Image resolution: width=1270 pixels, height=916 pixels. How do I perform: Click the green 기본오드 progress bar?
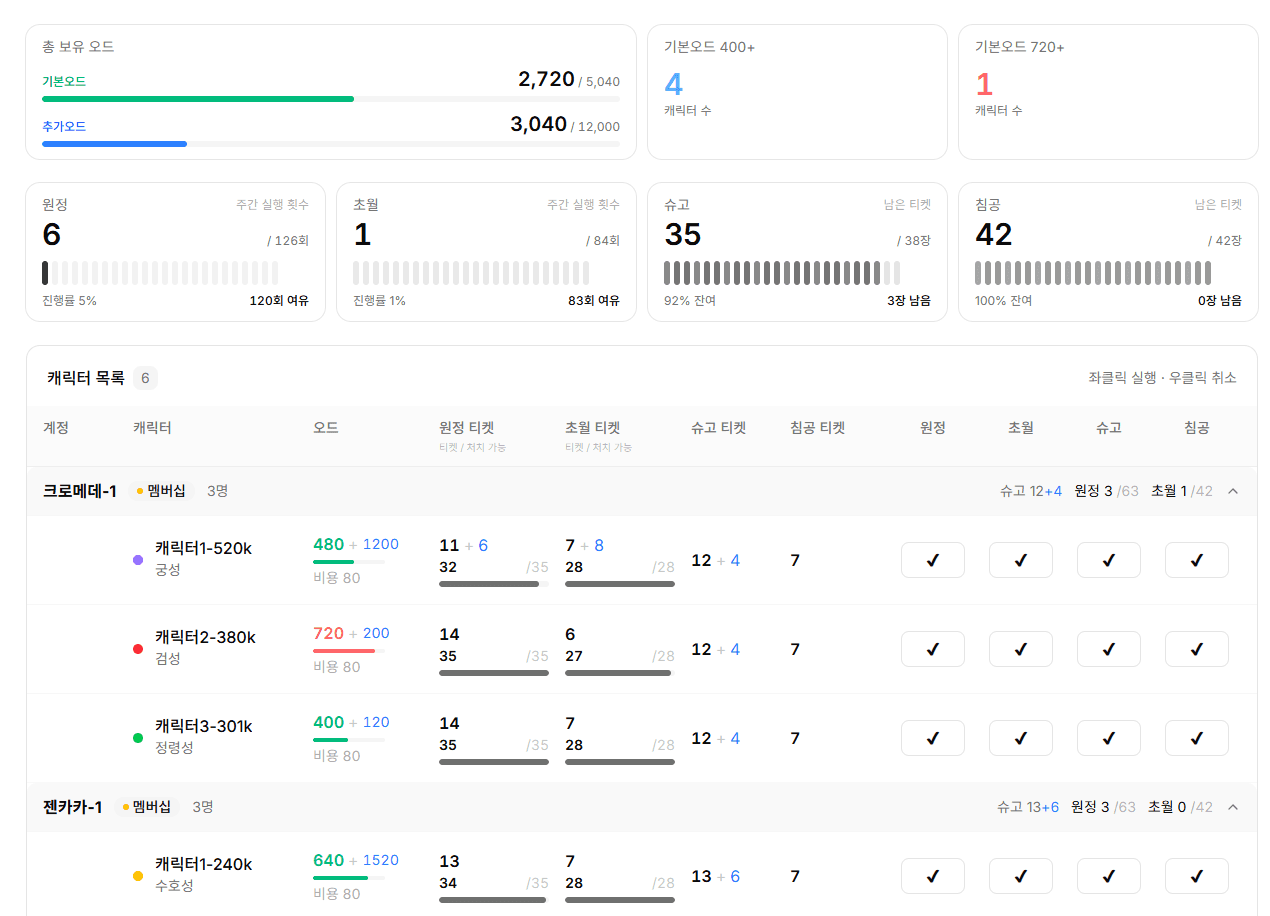[x=198, y=99]
